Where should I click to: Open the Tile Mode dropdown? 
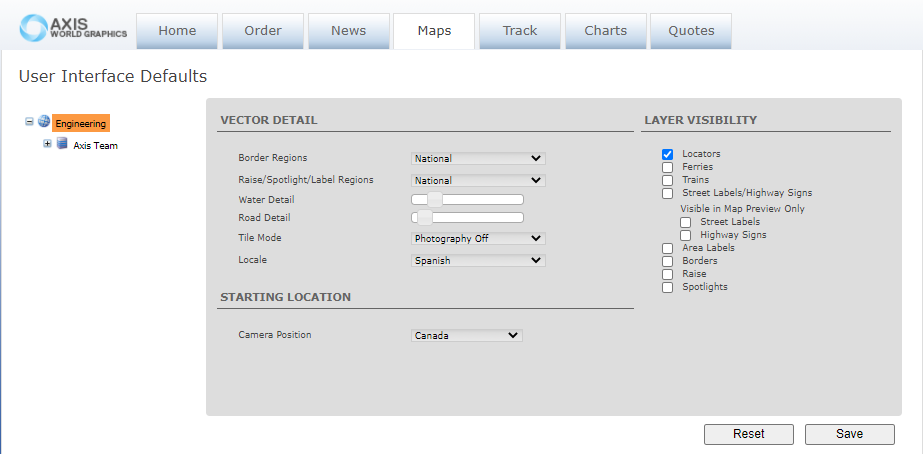click(x=478, y=238)
